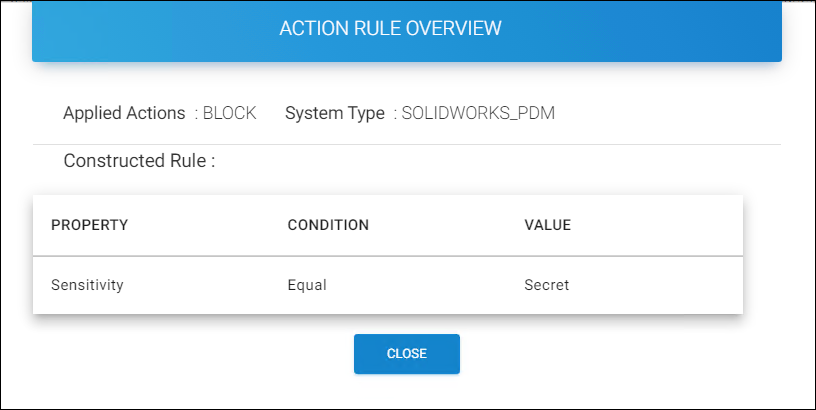Select the CONDITION column header
The width and height of the screenshot is (816, 410).
[328, 225]
